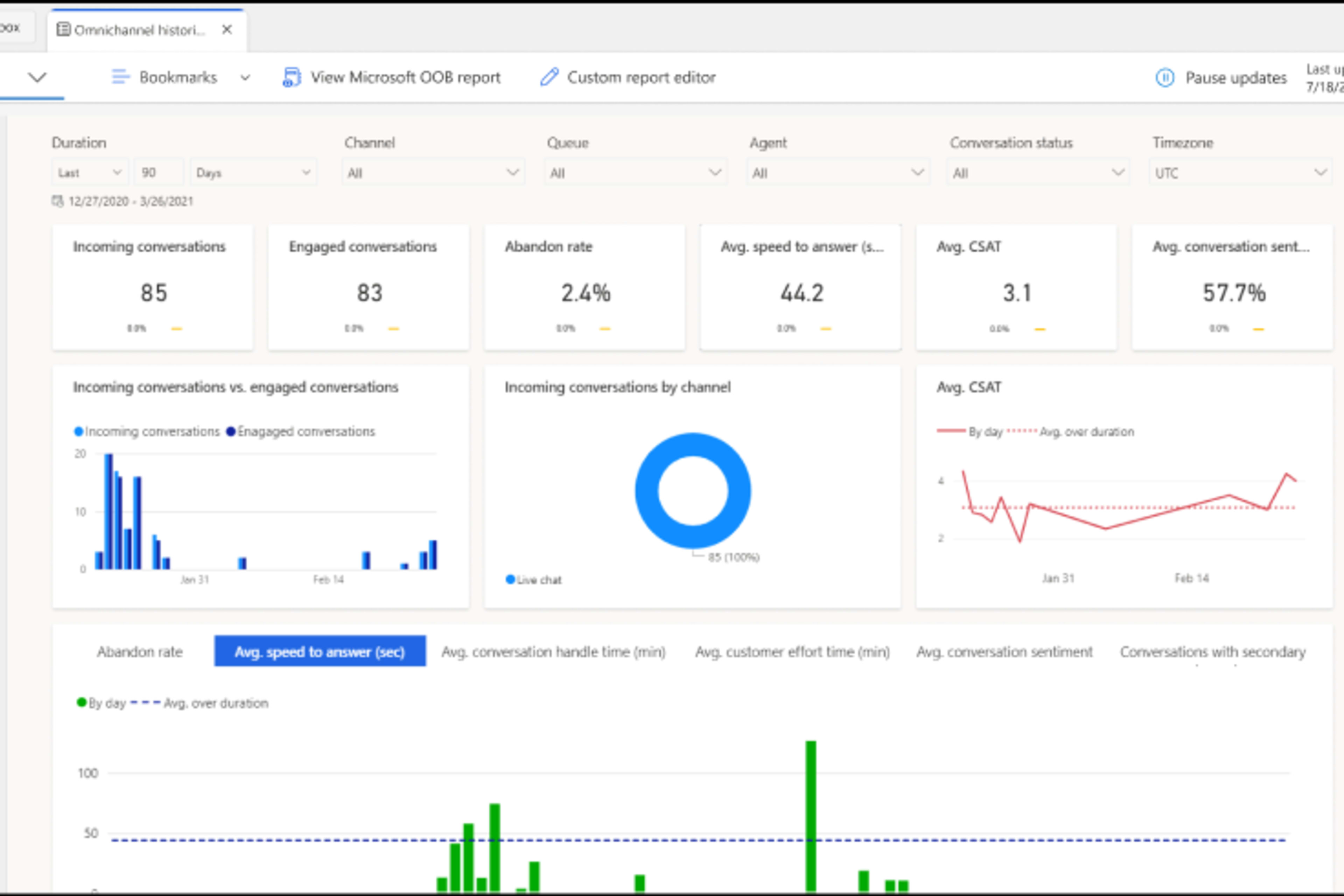1344x896 pixels.
Task: Expand the Bookmarks dropdown arrow
Action: click(245, 78)
